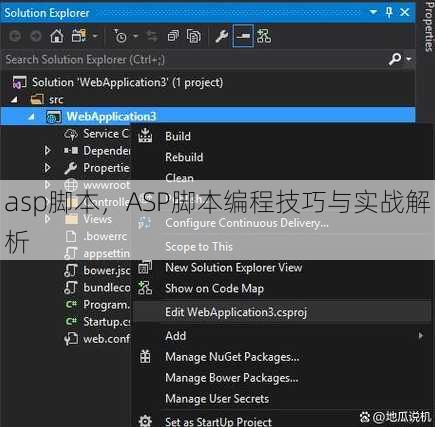Toggle the Preview Selected Items button
This screenshot has height=427, width=435.
(243, 36)
